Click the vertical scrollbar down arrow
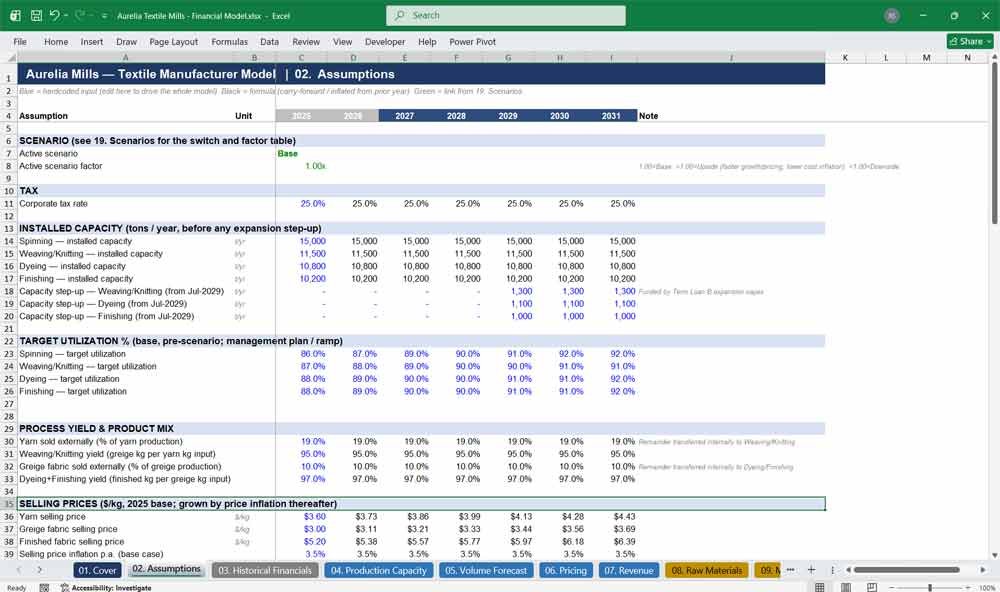Viewport: 1000px width, 592px height. [x=994, y=556]
